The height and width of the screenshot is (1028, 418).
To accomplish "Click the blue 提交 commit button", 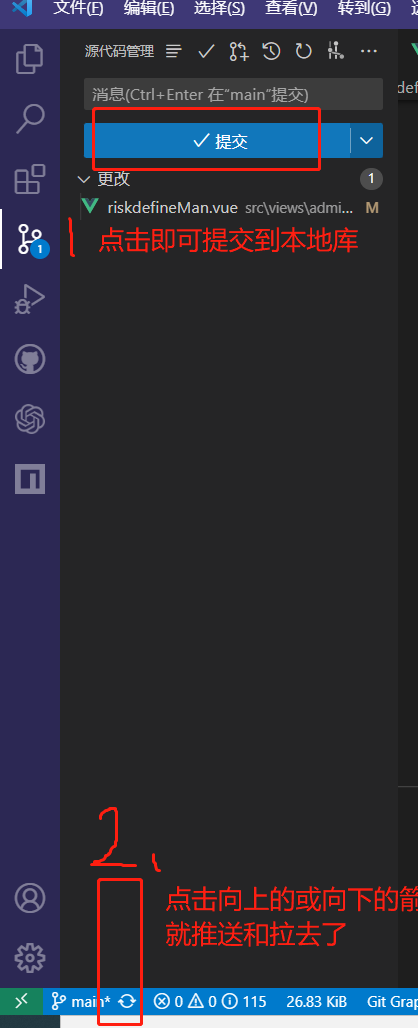I will (x=218, y=140).
